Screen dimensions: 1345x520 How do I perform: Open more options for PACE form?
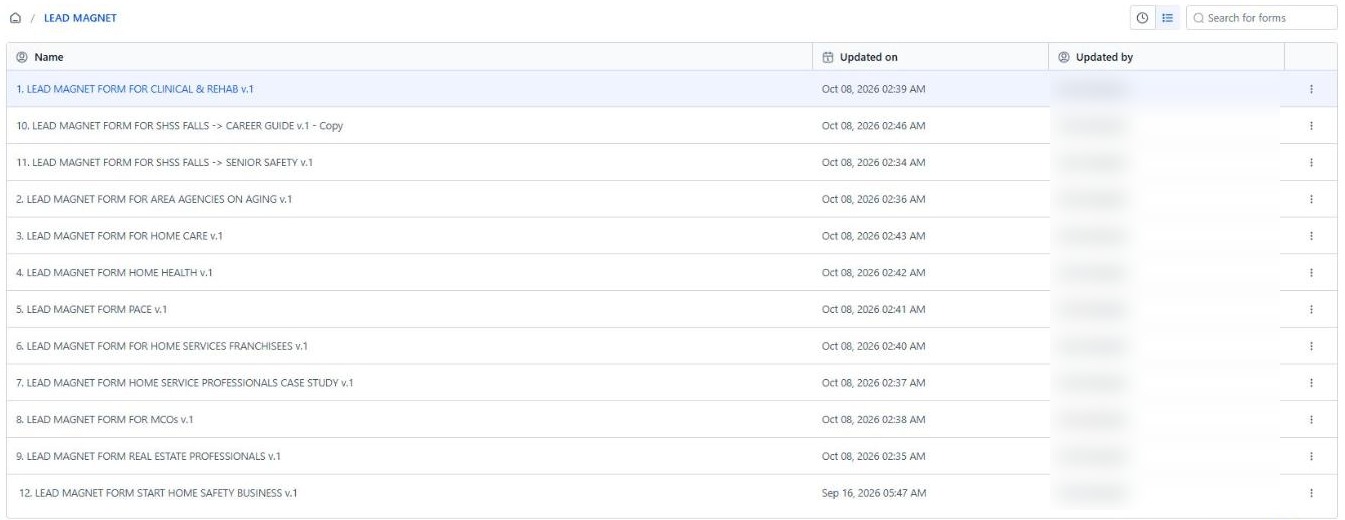[1311, 309]
